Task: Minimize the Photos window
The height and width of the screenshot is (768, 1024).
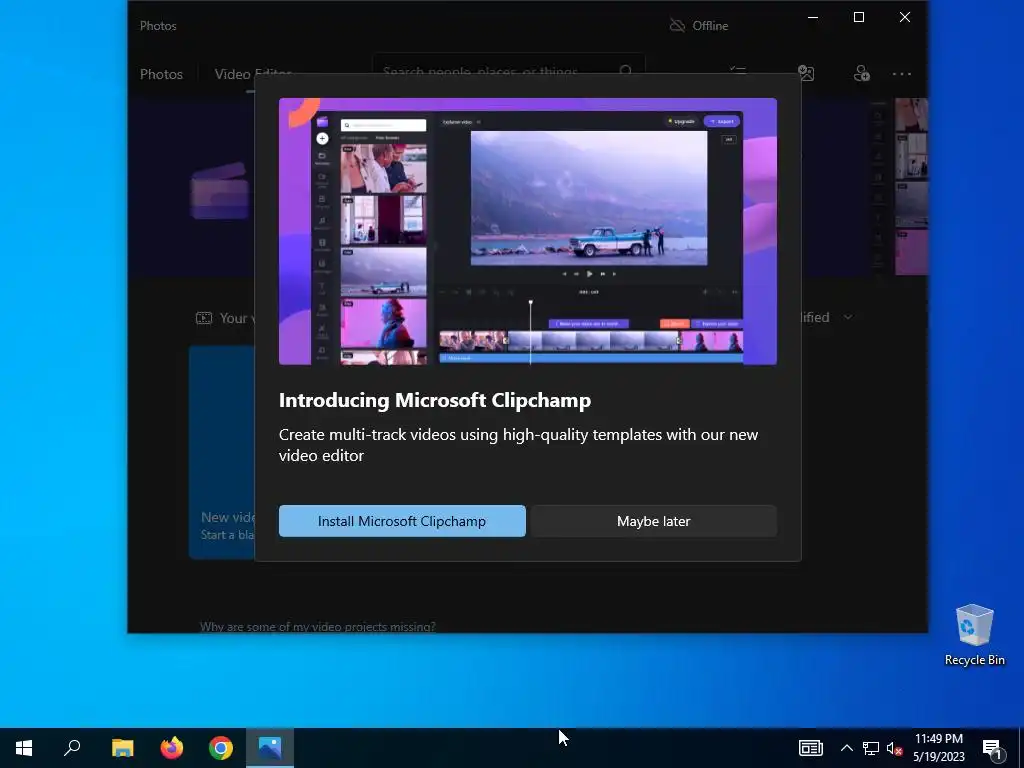Action: coord(813,18)
